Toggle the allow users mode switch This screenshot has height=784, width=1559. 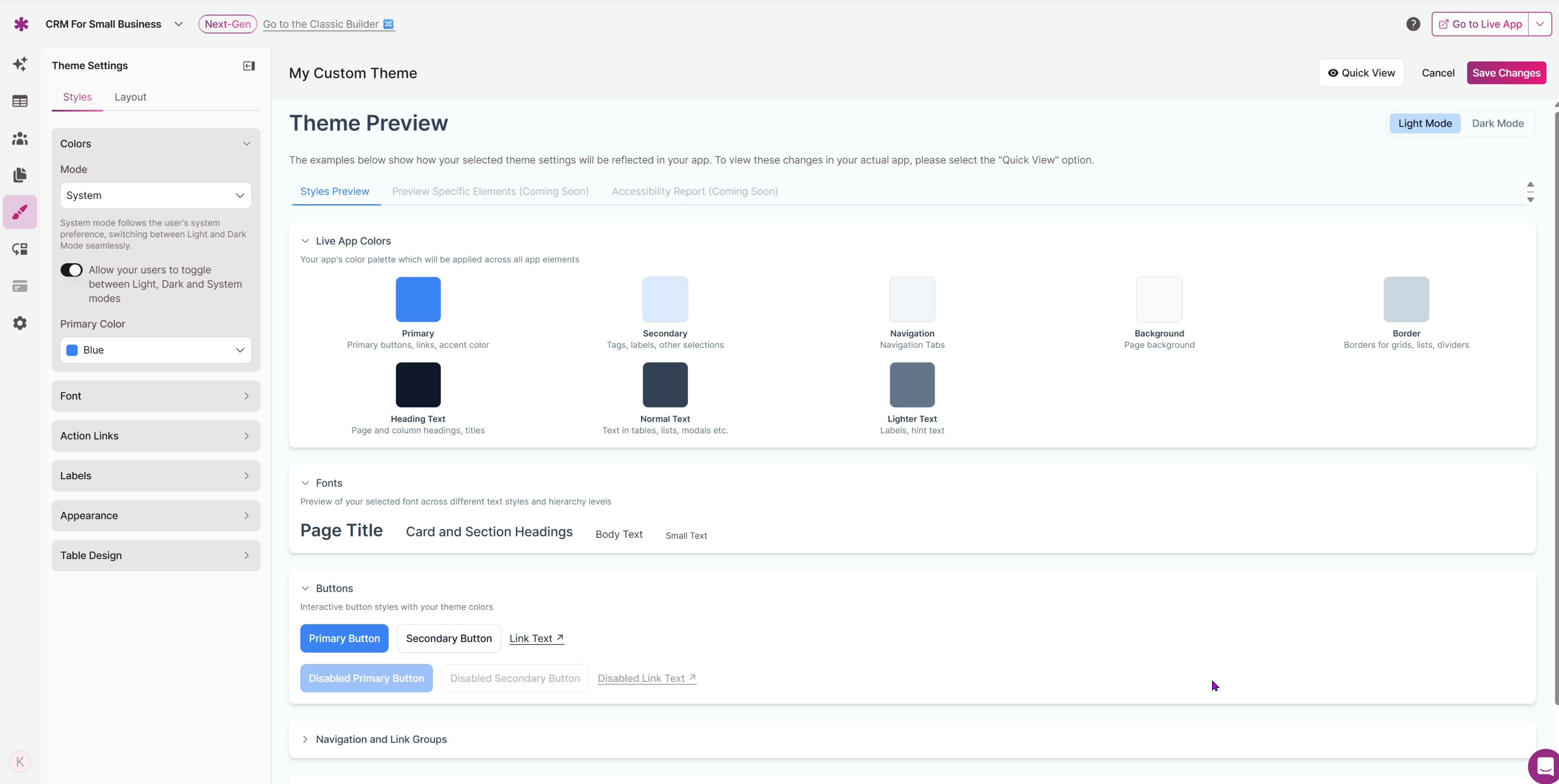click(x=71, y=270)
